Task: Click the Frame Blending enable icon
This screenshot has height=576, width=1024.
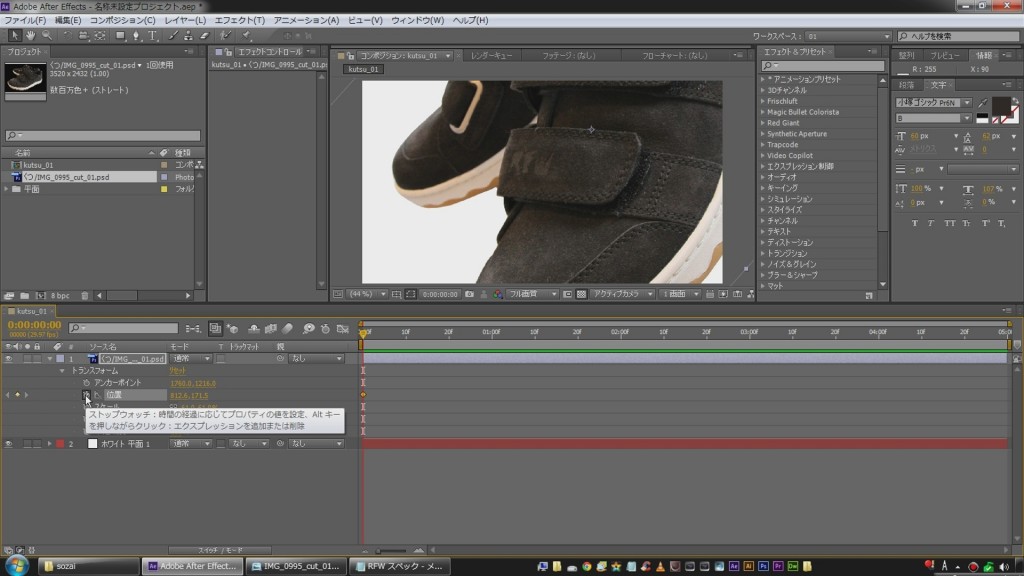Action: point(270,328)
